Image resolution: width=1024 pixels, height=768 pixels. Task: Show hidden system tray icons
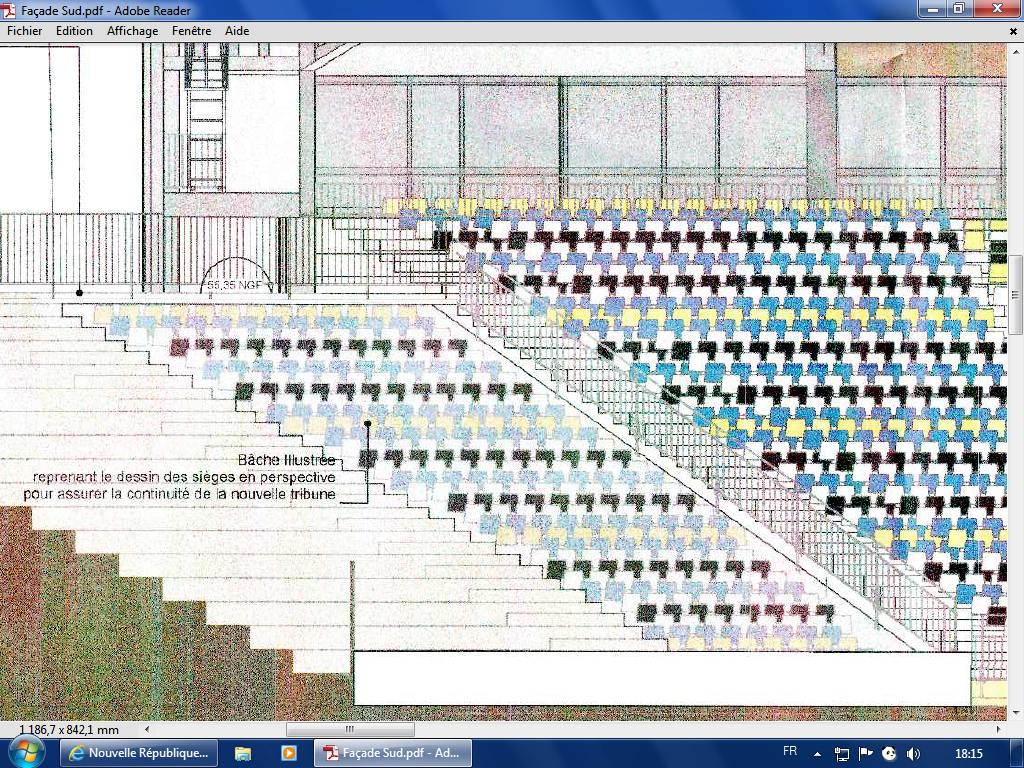(818, 753)
